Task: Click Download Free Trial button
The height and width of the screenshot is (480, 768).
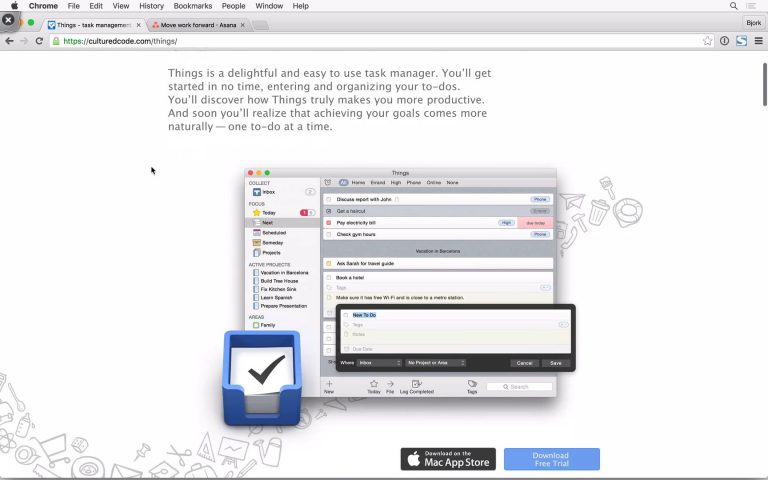Action: point(552,459)
